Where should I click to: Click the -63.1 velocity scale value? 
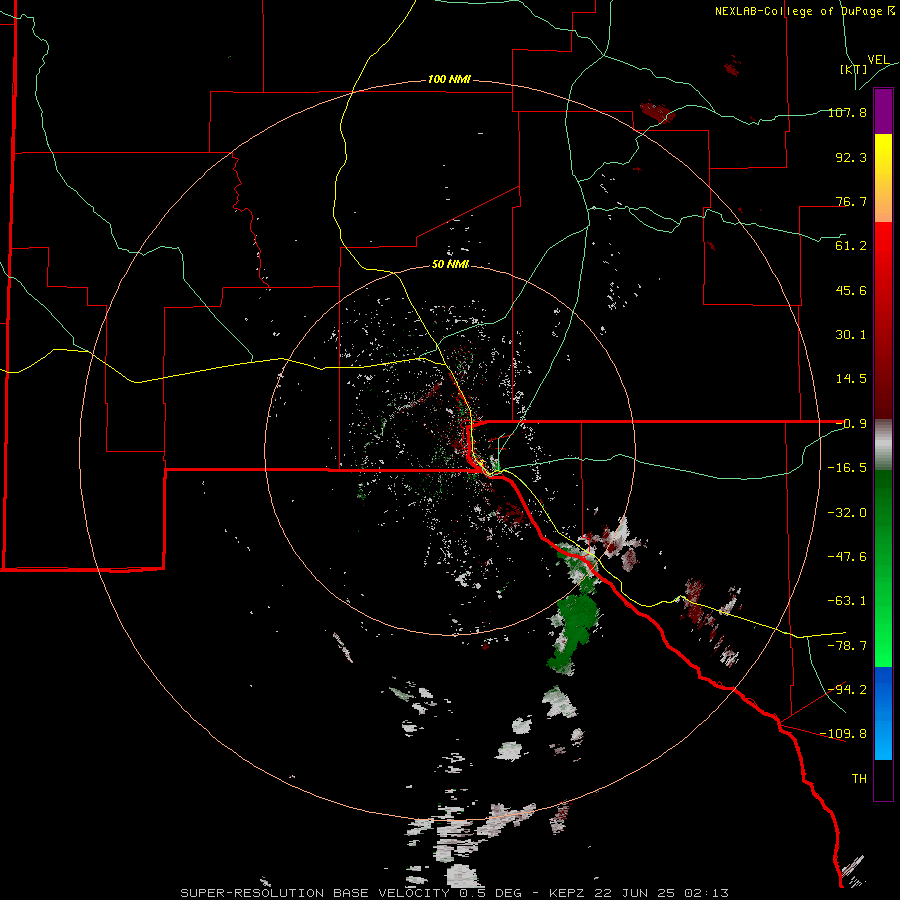coord(847,600)
